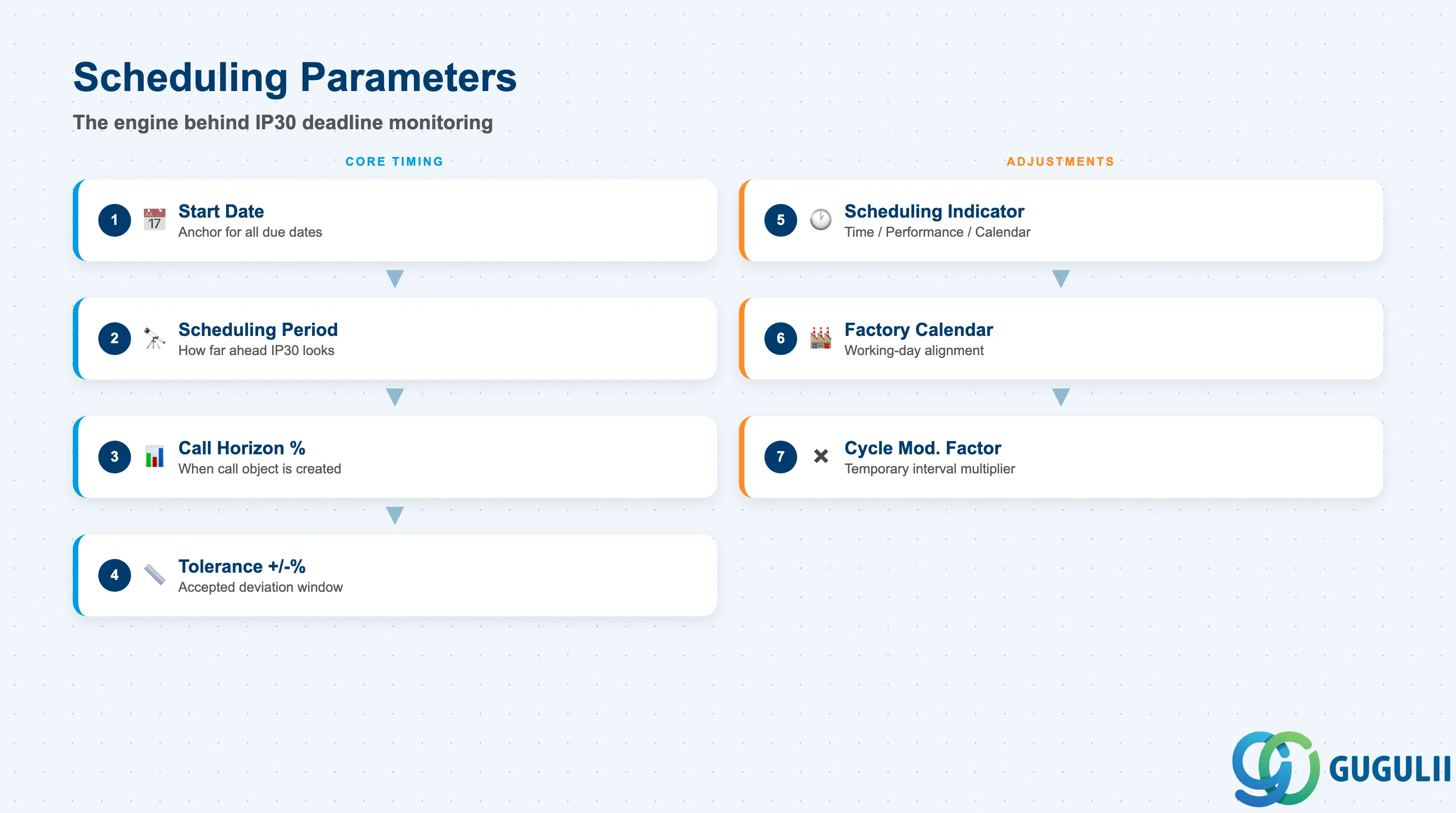1456x813 pixels.
Task: Click the bar chart icon for Call Horizon
Action: pos(154,456)
